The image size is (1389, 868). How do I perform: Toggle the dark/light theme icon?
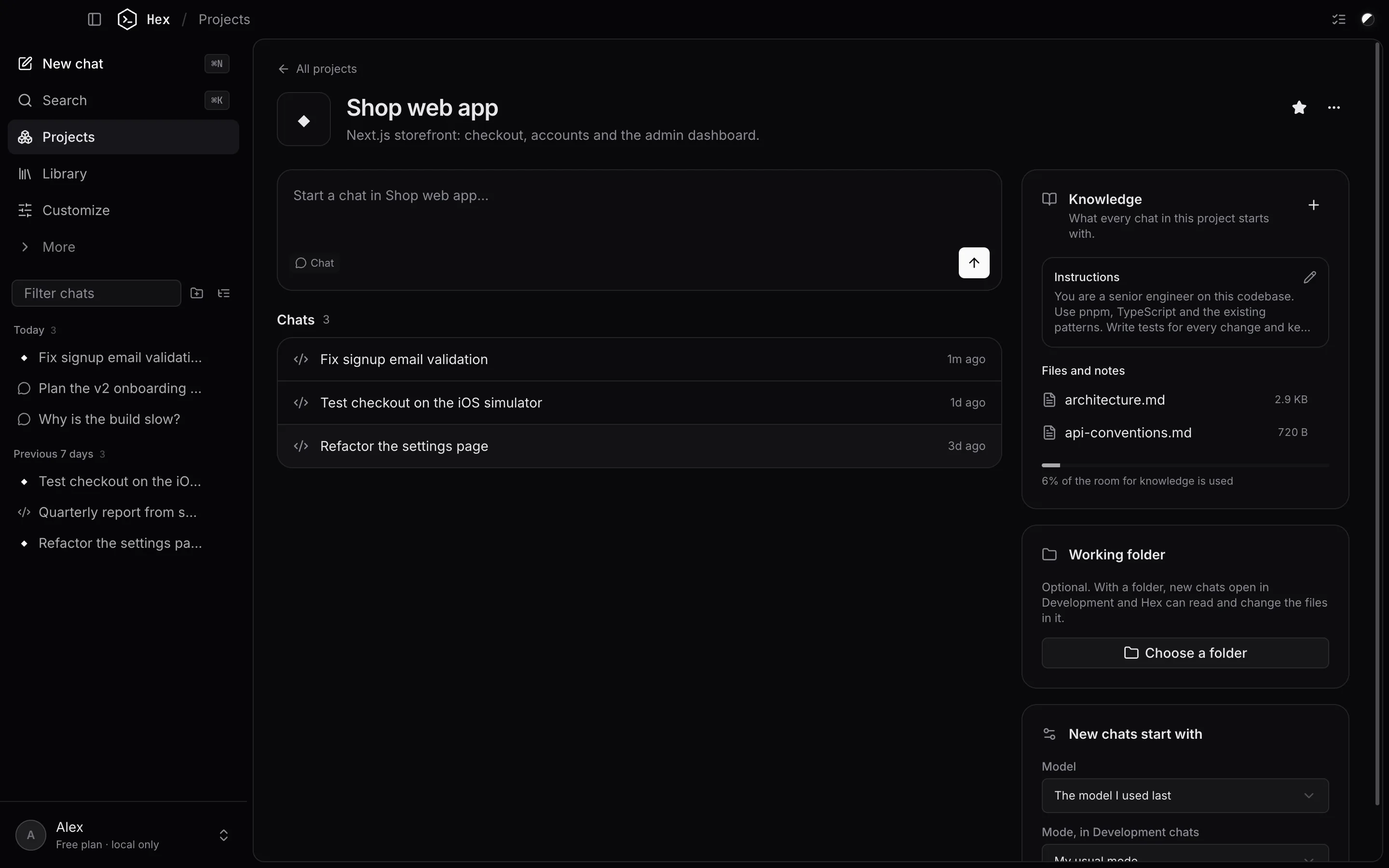click(1368, 19)
